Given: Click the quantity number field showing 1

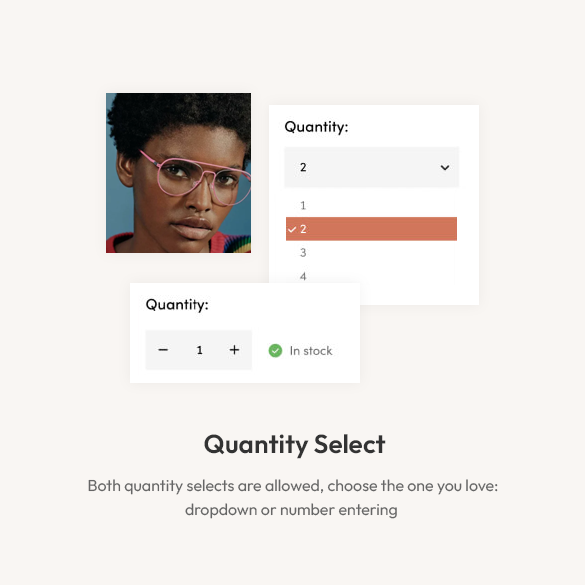Looking at the screenshot, I should (x=200, y=350).
